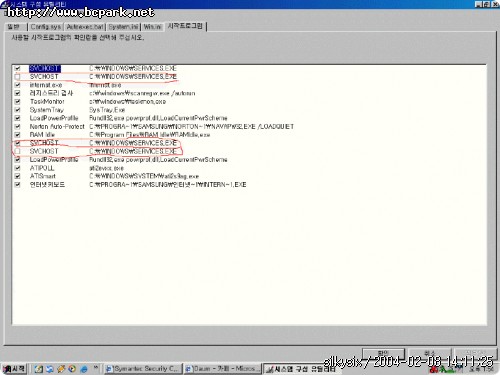
Task: Select the ATISmart entry name
Action: click(43, 176)
